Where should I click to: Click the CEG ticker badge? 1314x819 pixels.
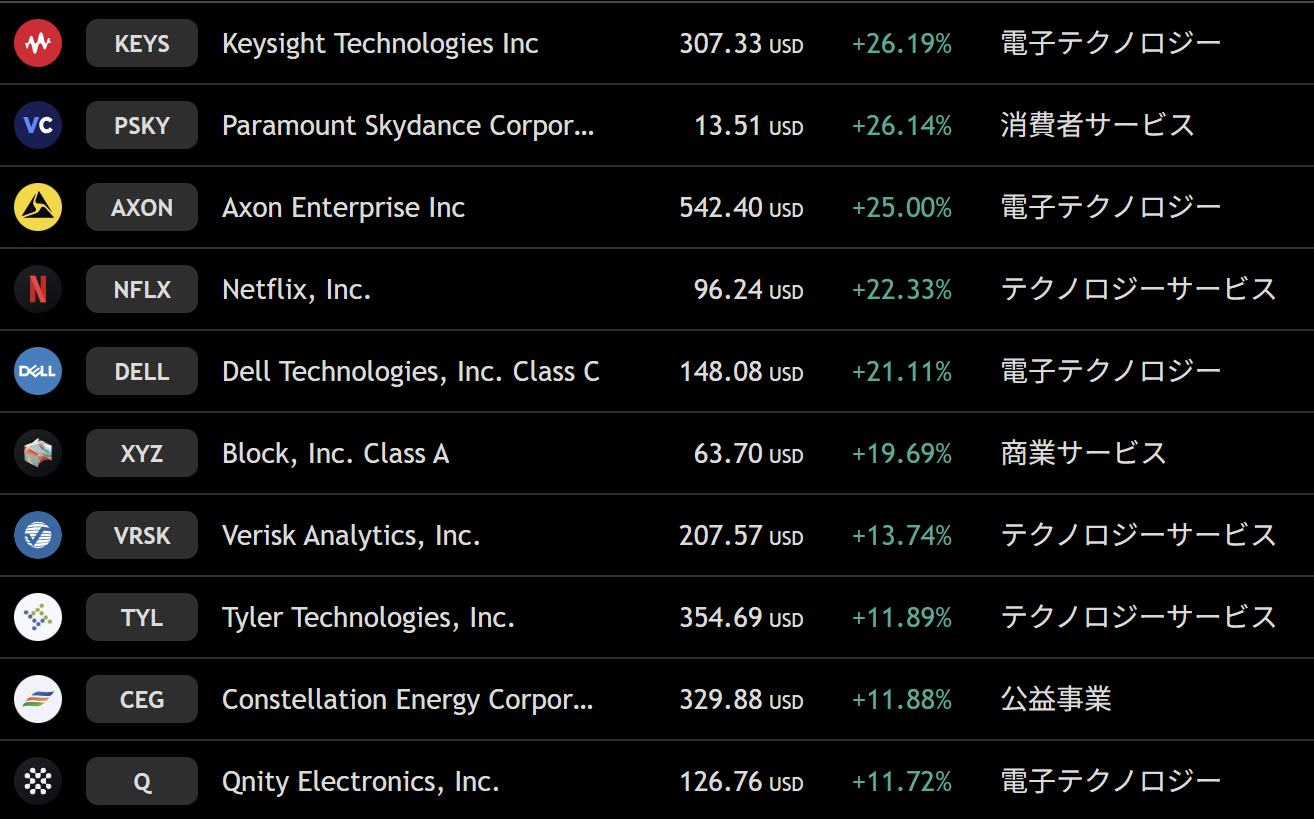(x=142, y=700)
